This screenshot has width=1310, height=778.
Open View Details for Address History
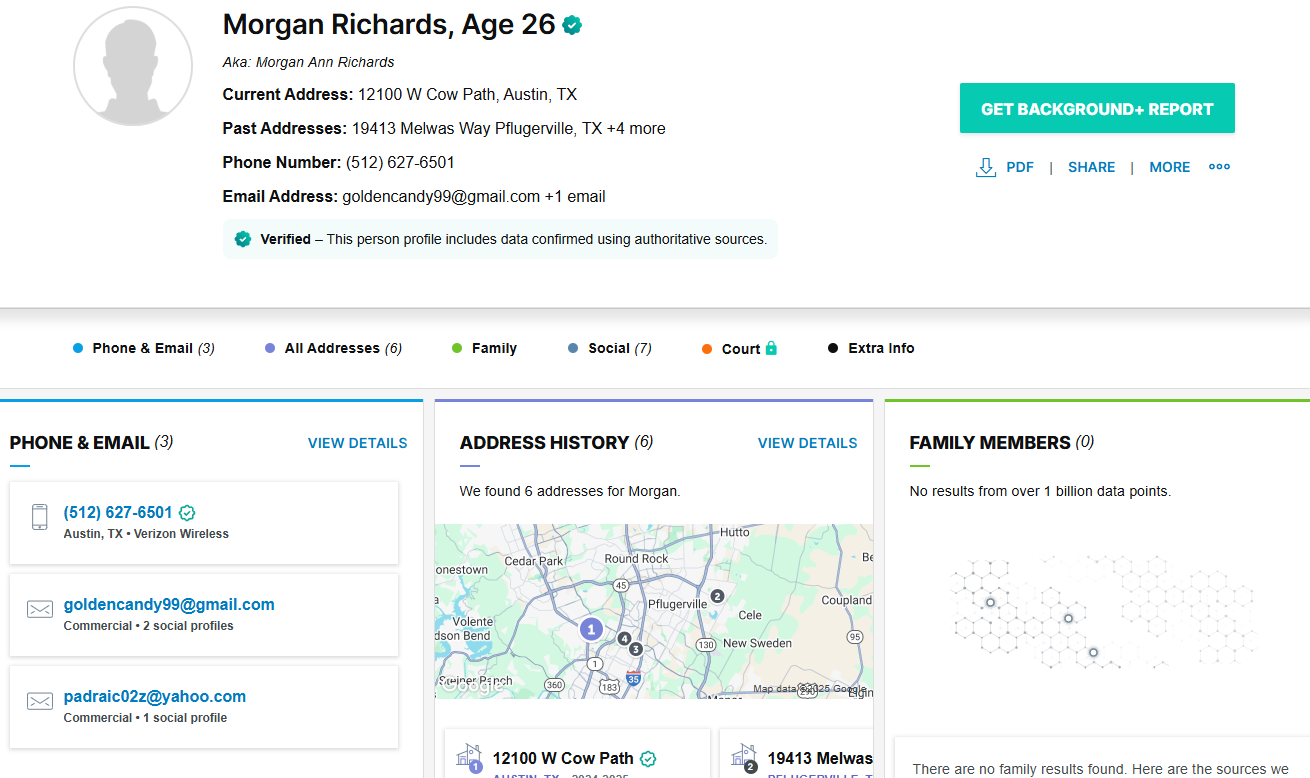coord(807,443)
